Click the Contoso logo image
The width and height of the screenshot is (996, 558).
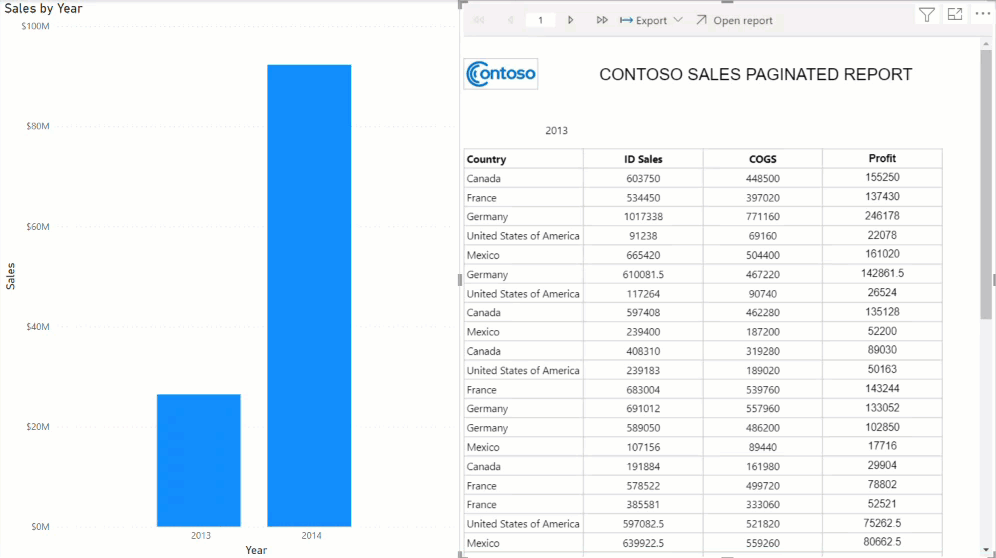point(501,74)
